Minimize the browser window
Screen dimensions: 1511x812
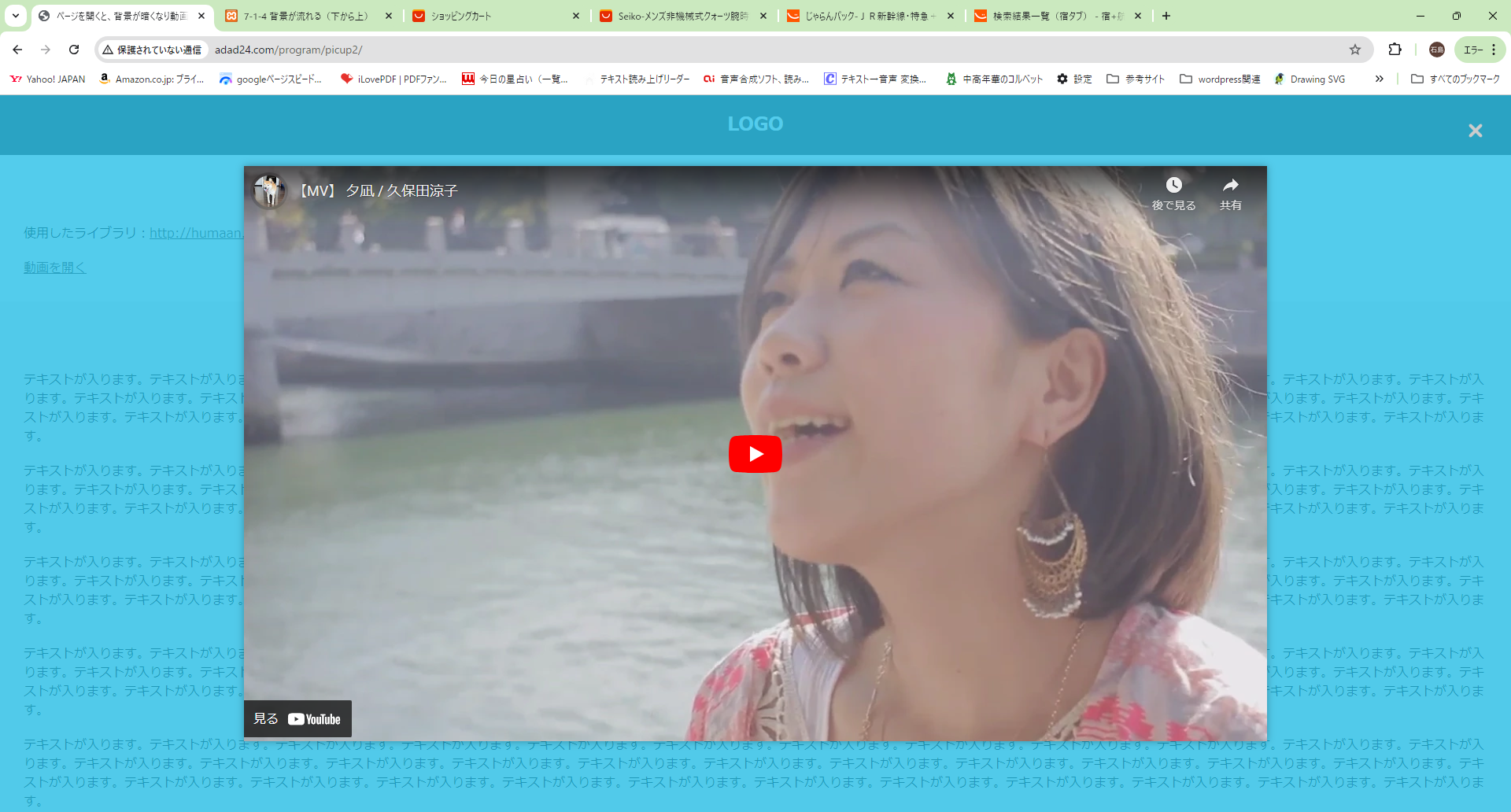(x=1420, y=16)
